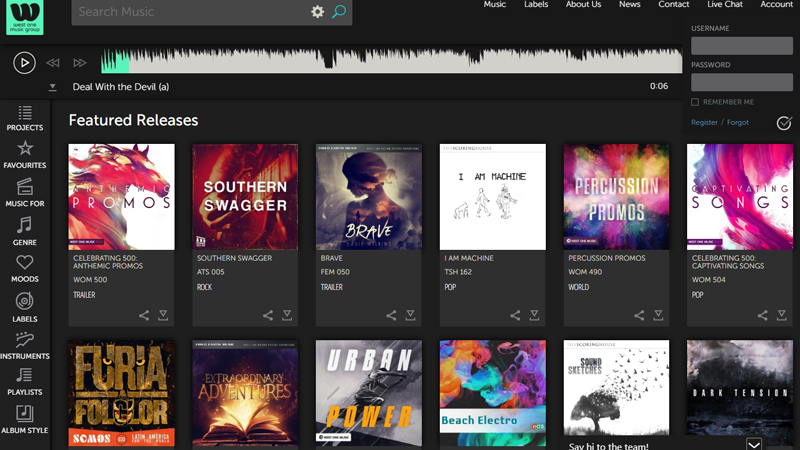The height and width of the screenshot is (450, 800).
Task: Open Southern Swagger album cover
Action: pos(245,197)
